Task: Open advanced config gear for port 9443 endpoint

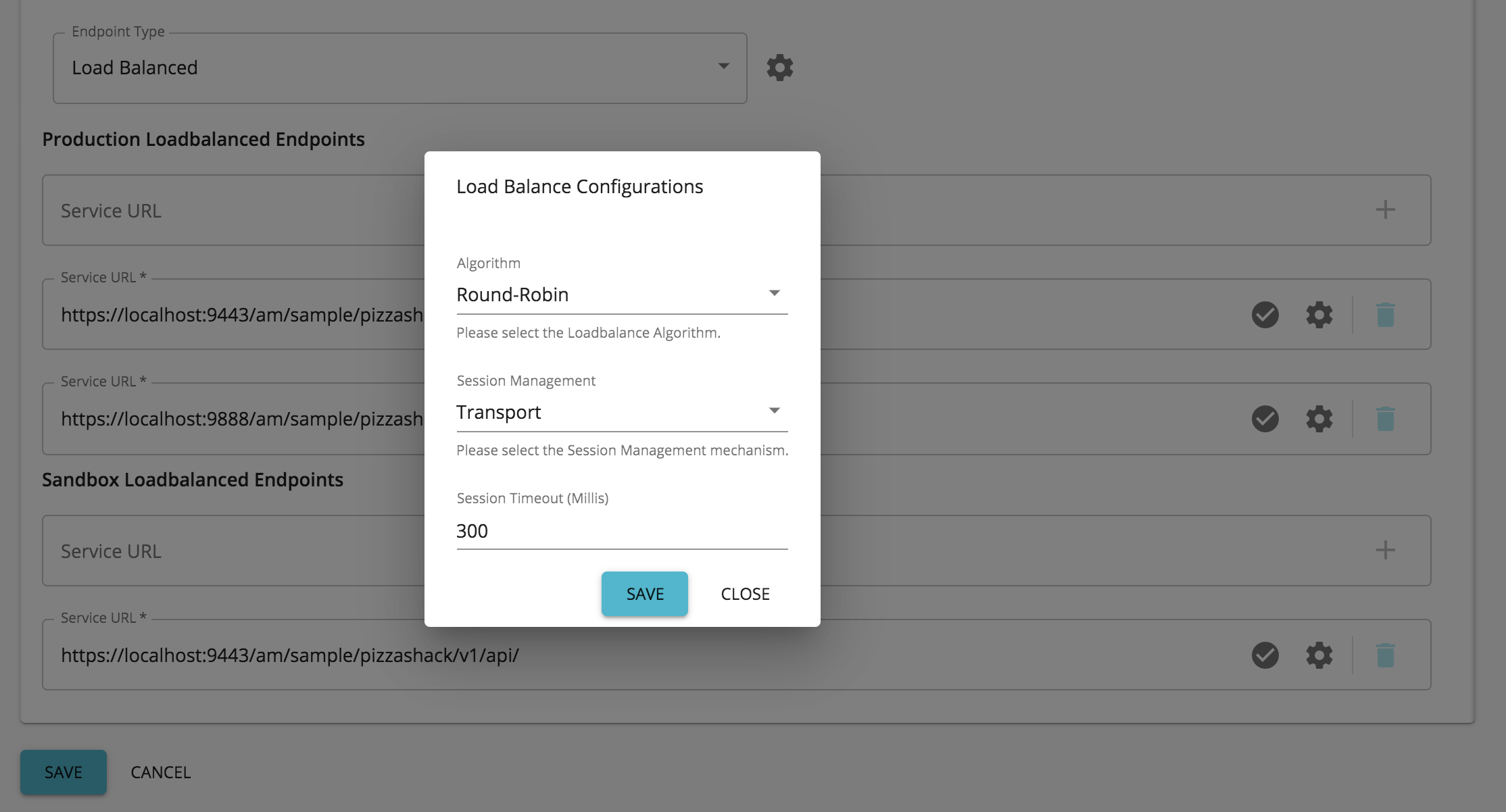Action: coord(1319,314)
